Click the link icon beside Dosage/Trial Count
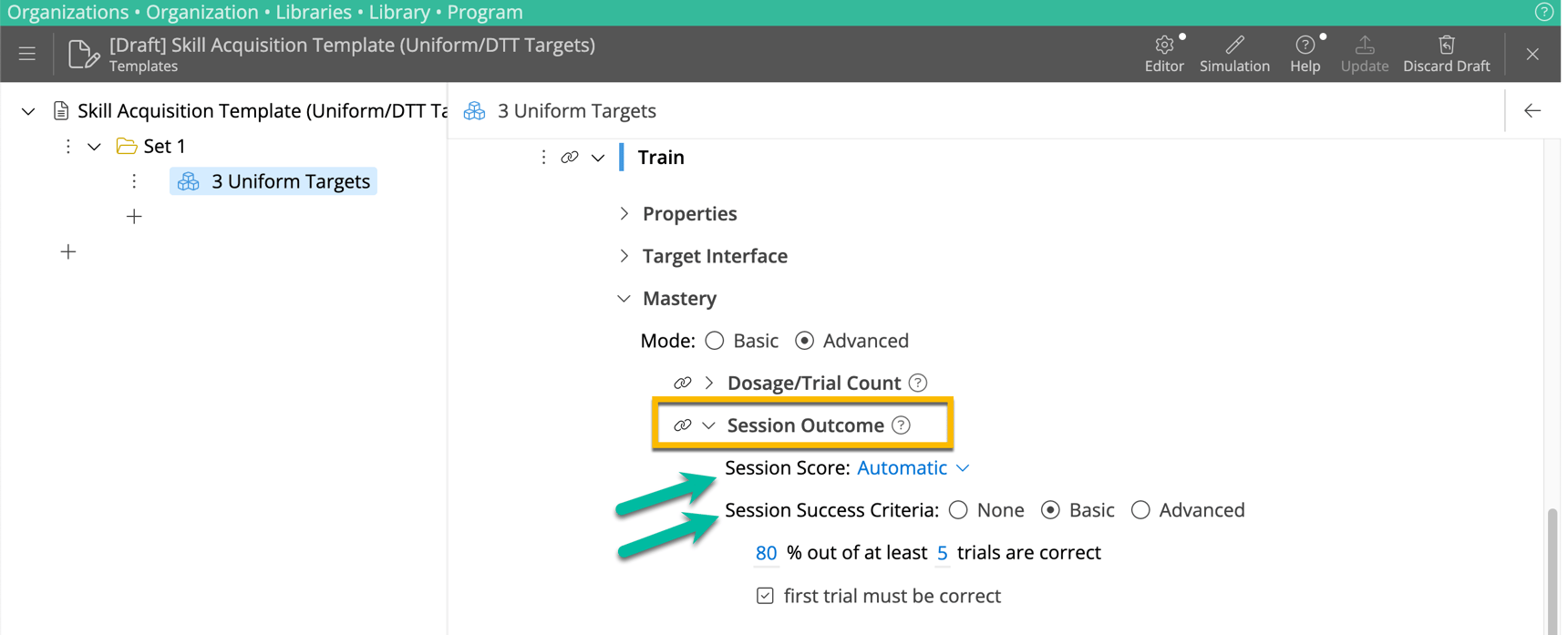1568x635 pixels. pos(683,383)
